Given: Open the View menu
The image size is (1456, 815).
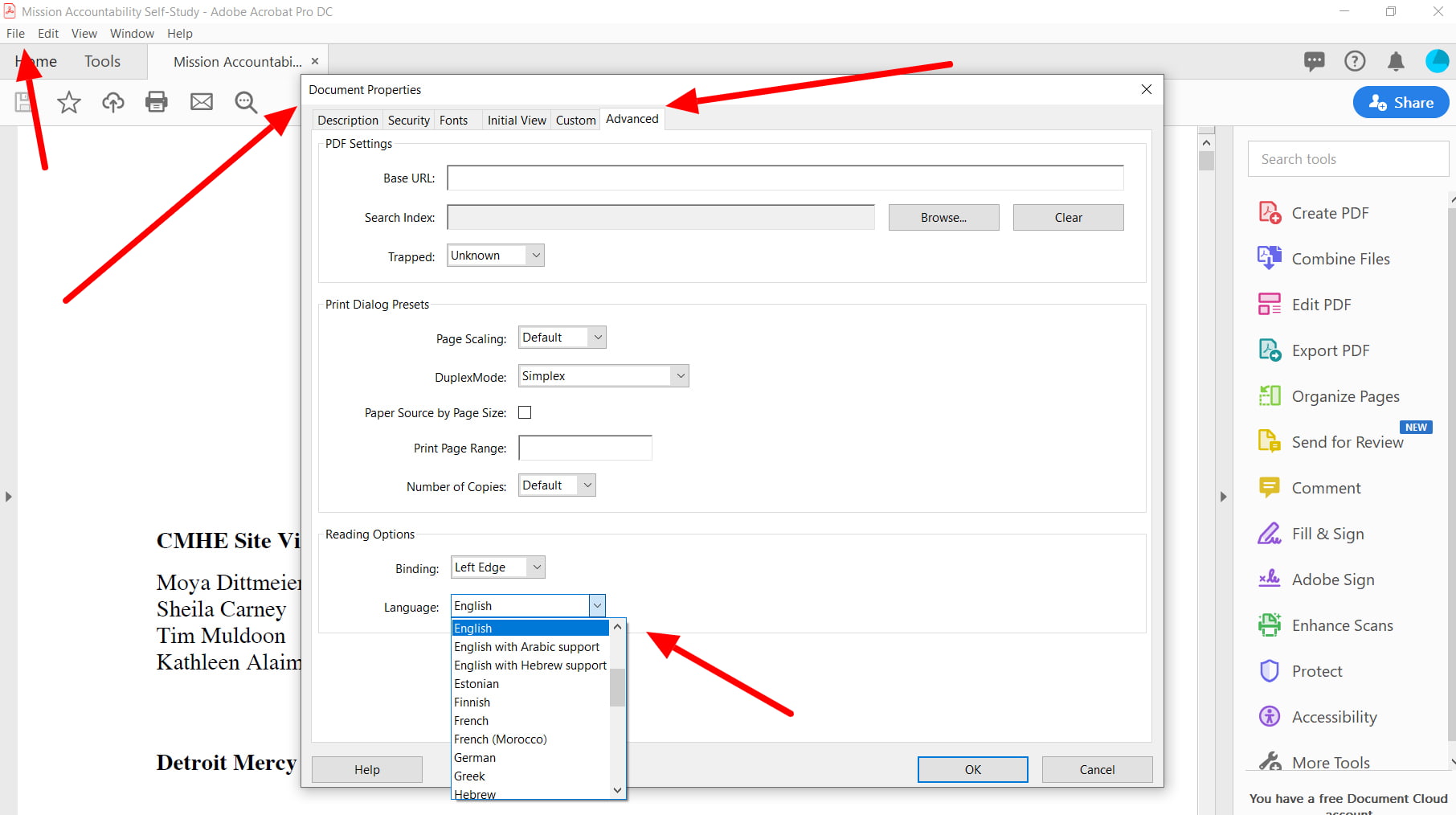Looking at the screenshot, I should click(84, 34).
